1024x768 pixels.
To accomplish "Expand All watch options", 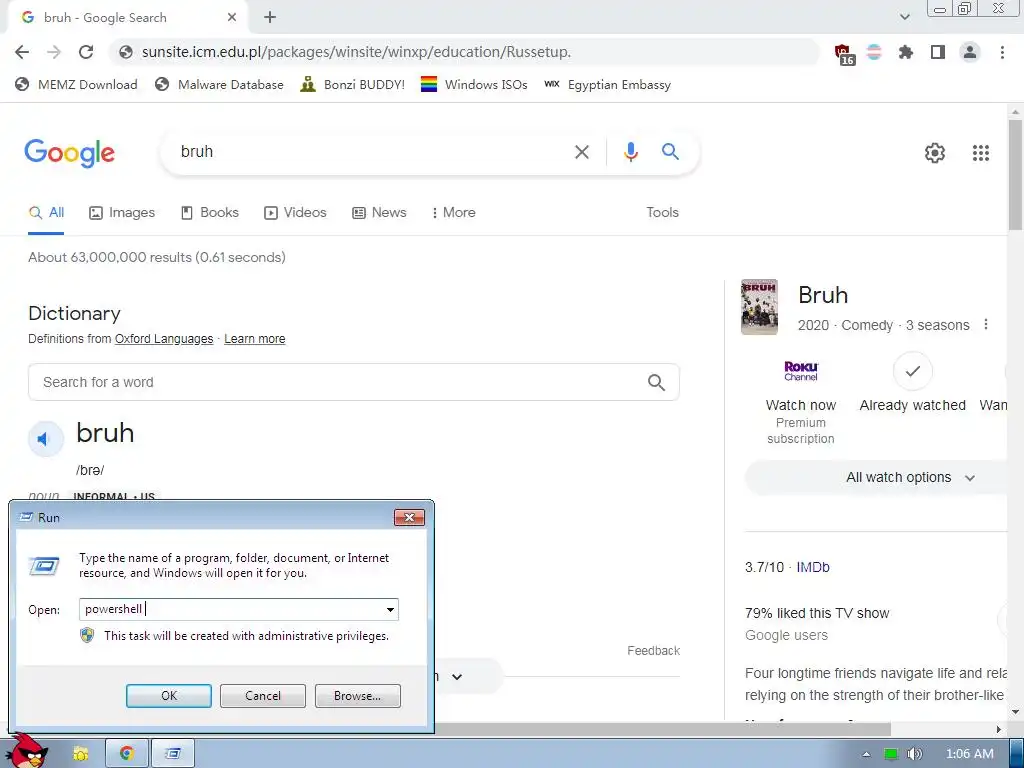I will tap(910, 477).
